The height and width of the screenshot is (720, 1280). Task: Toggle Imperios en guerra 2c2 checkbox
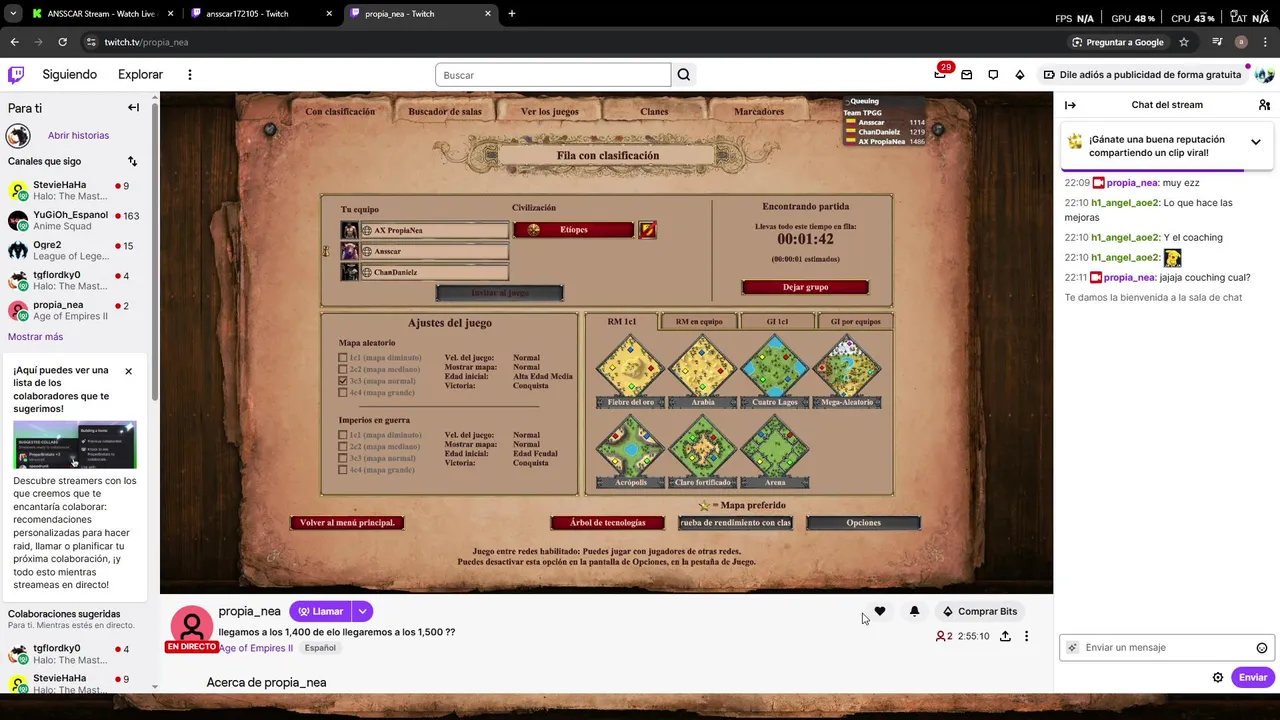pos(343,447)
